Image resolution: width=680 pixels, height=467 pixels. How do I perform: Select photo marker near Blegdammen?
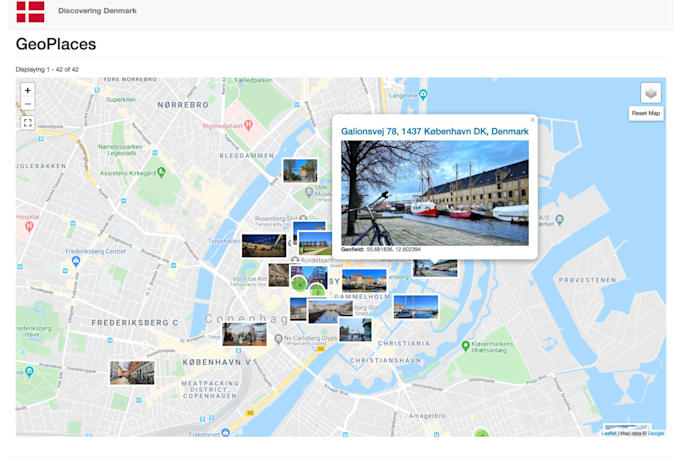300,170
